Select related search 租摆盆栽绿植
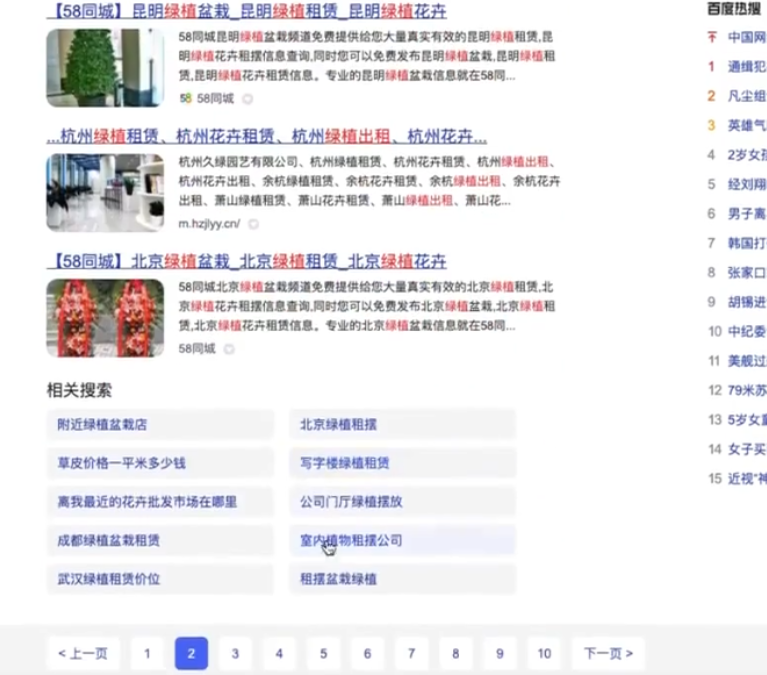767x675 pixels. (403, 579)
